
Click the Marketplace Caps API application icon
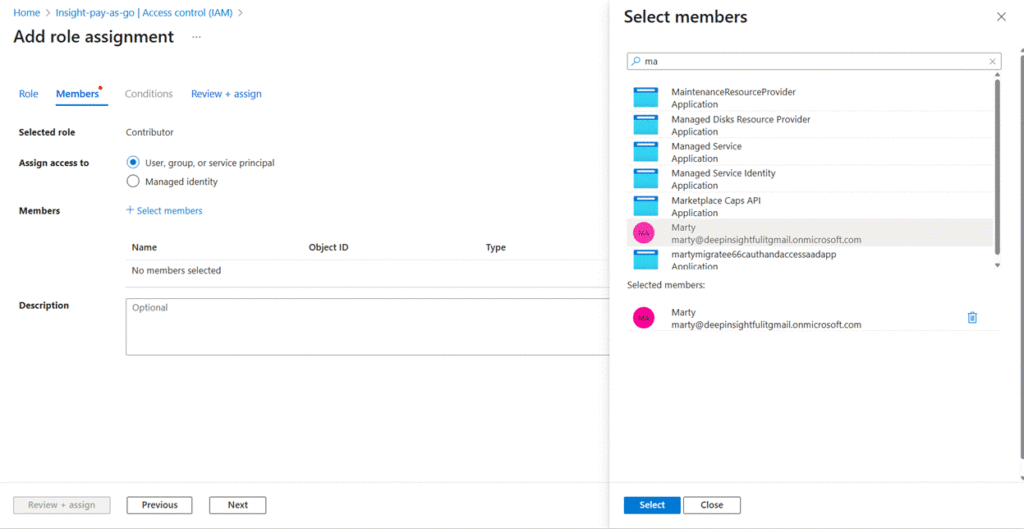click(646, 206)
